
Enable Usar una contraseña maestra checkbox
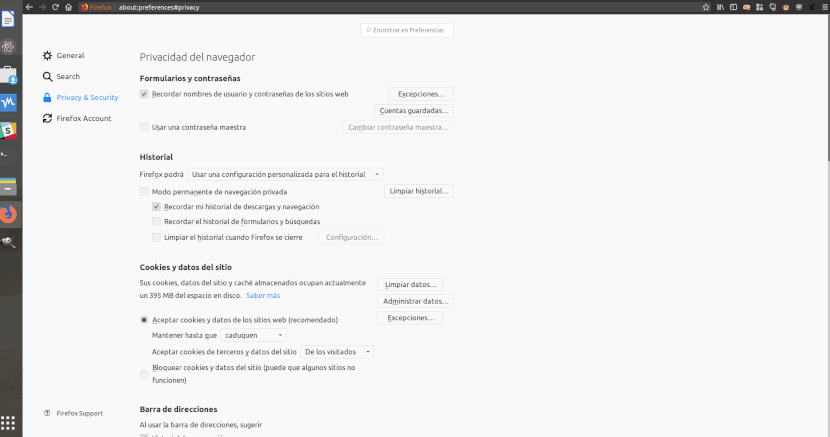pos(144,127)
